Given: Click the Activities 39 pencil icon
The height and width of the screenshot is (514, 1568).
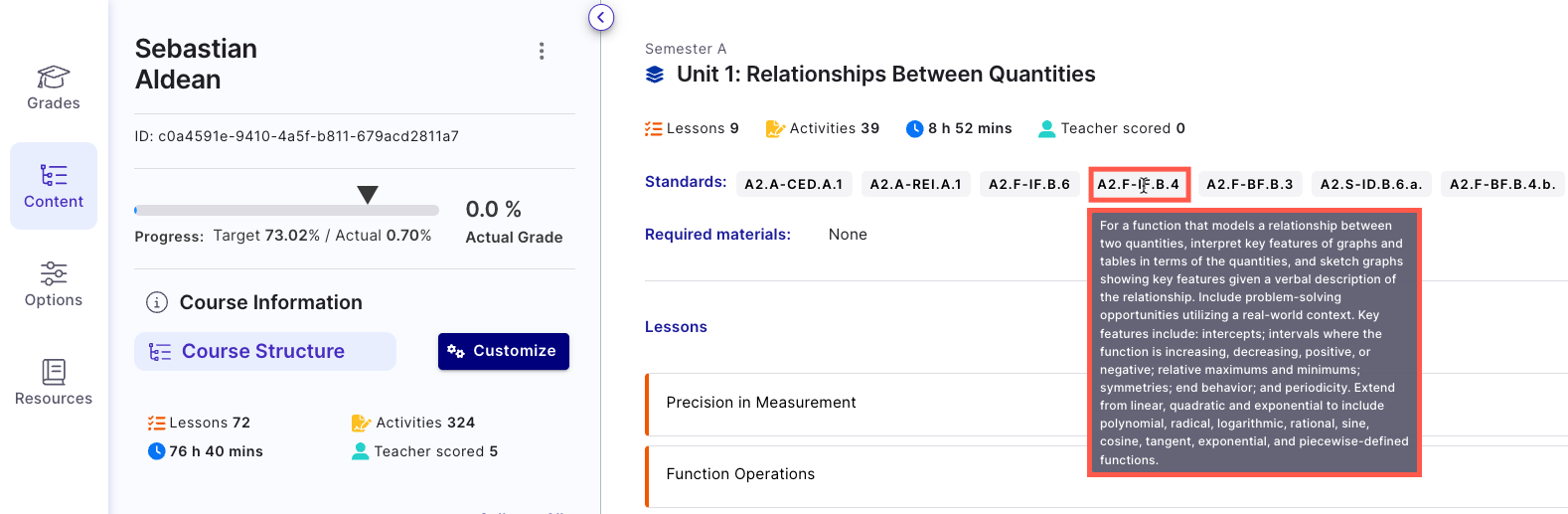Looking at the screenshot, I should [x=775, y=128].
